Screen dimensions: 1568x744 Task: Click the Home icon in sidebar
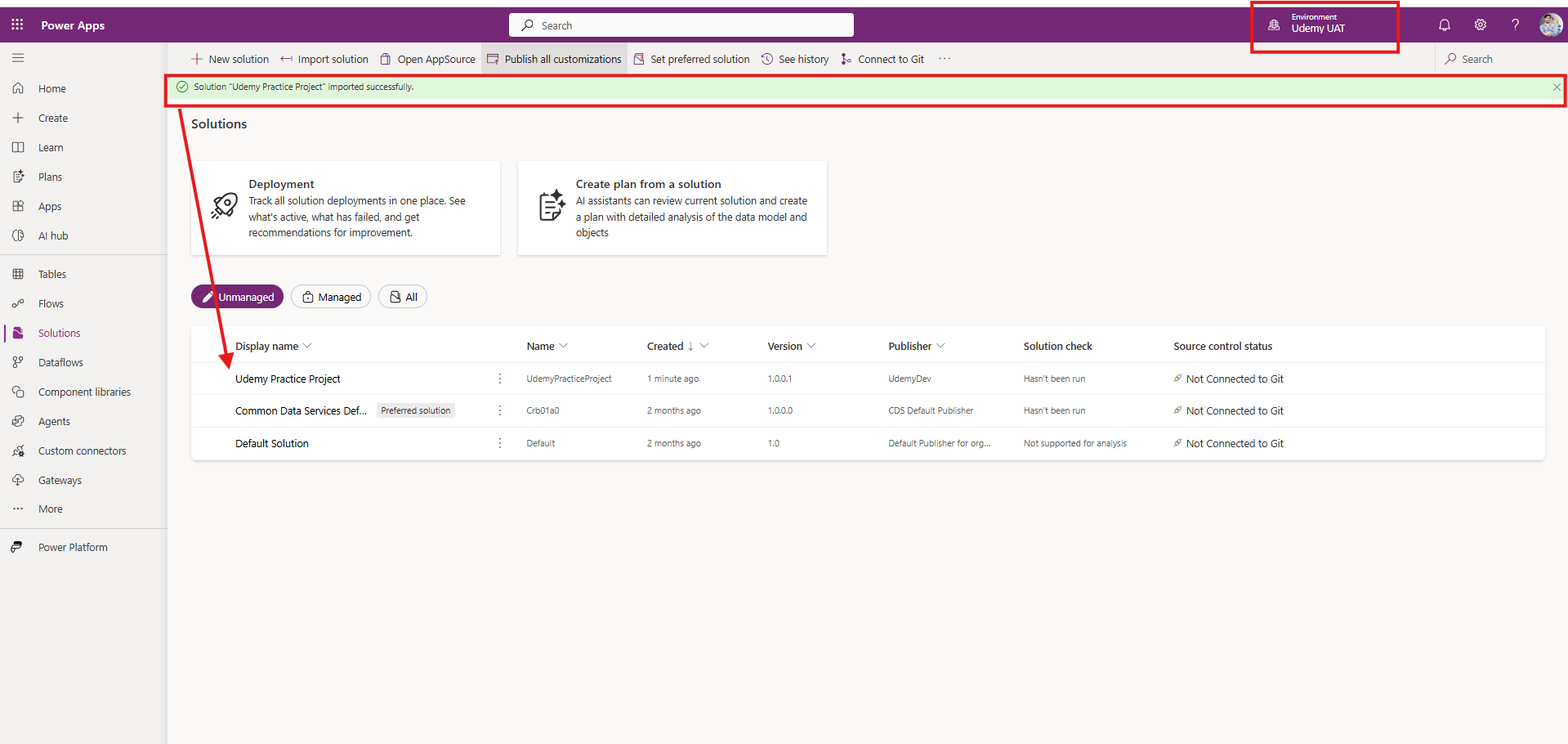(18, 88)
